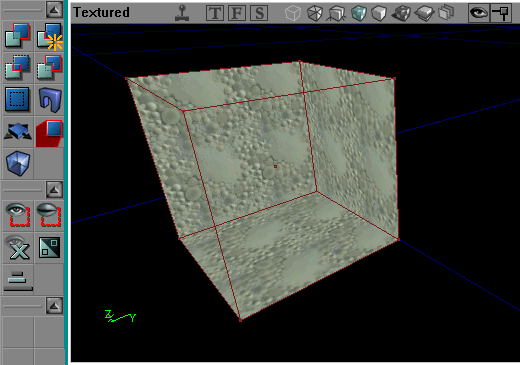Click the faded Perspective cube icon
The width and height of the screenshot is (520, 365).
point(293,13)
